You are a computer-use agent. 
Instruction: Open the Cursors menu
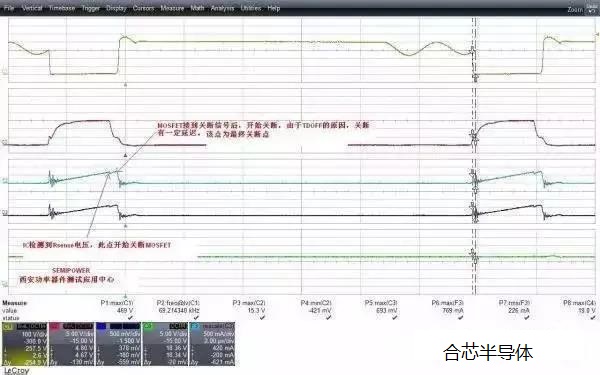coord(143,8)
